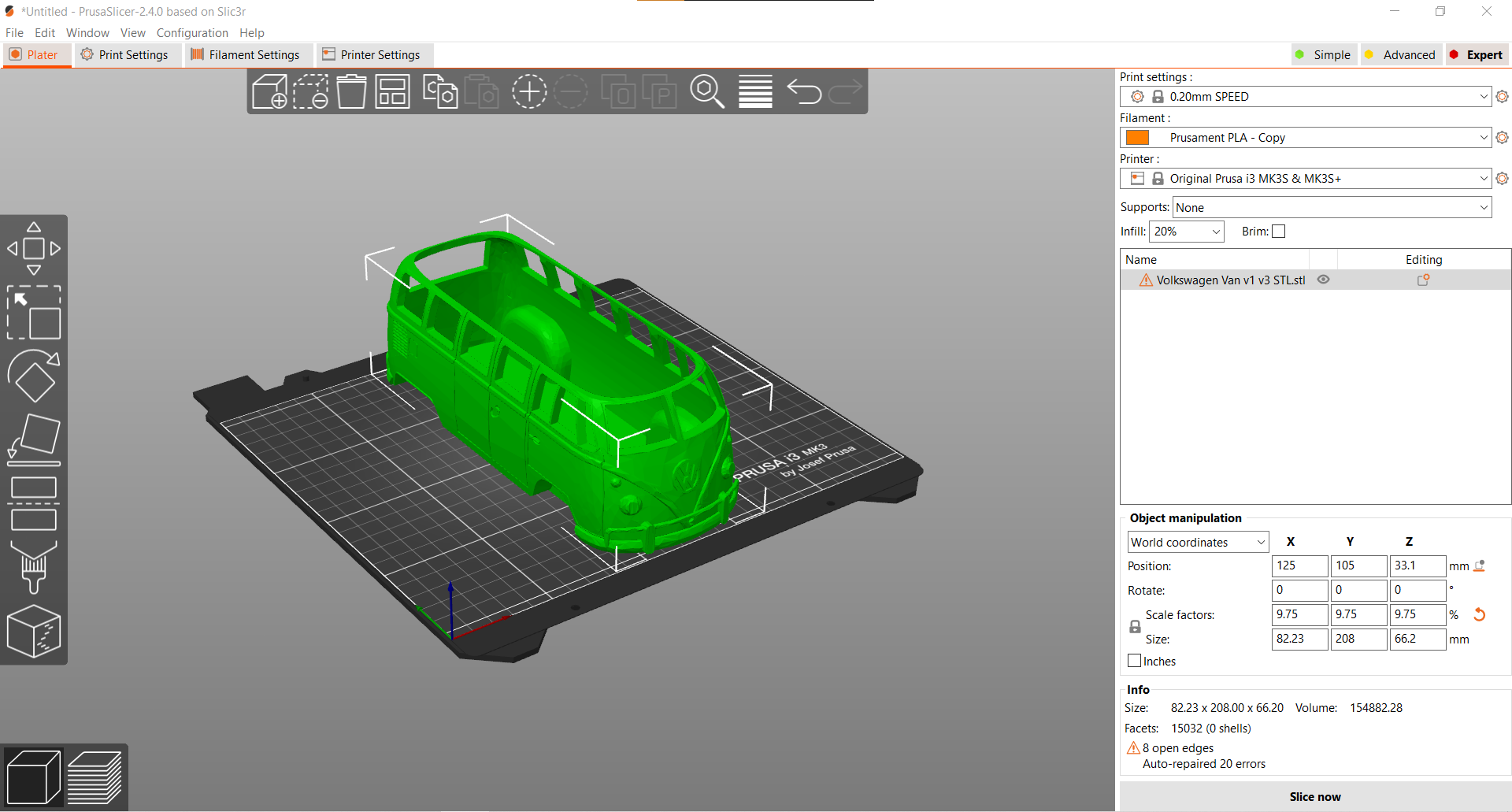Click the Rotate Z field
Screen dimensions: 1512x812
pyautogui.click(x=1417, y=590)
